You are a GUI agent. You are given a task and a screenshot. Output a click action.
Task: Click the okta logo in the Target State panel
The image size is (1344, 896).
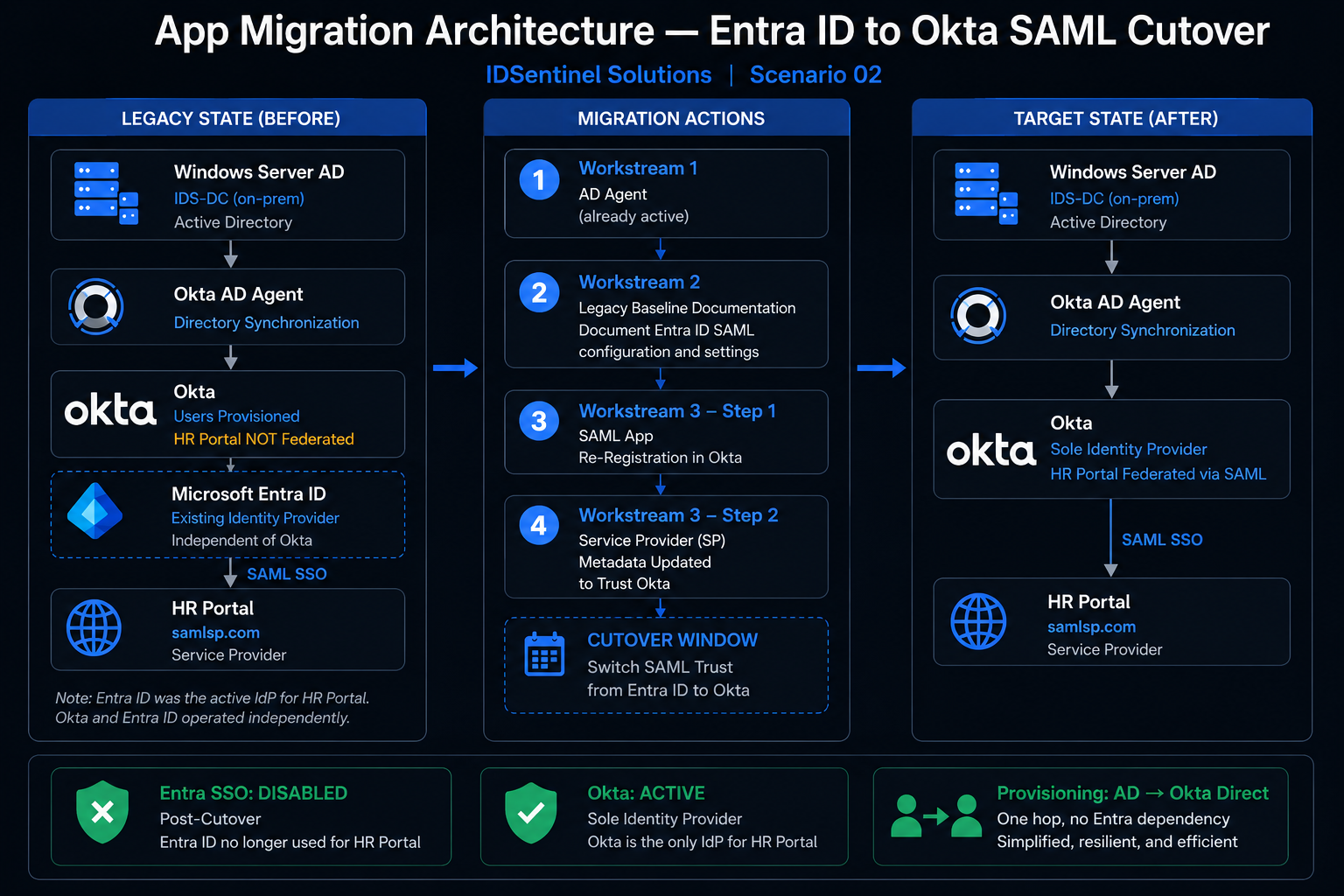click(991, 450)
